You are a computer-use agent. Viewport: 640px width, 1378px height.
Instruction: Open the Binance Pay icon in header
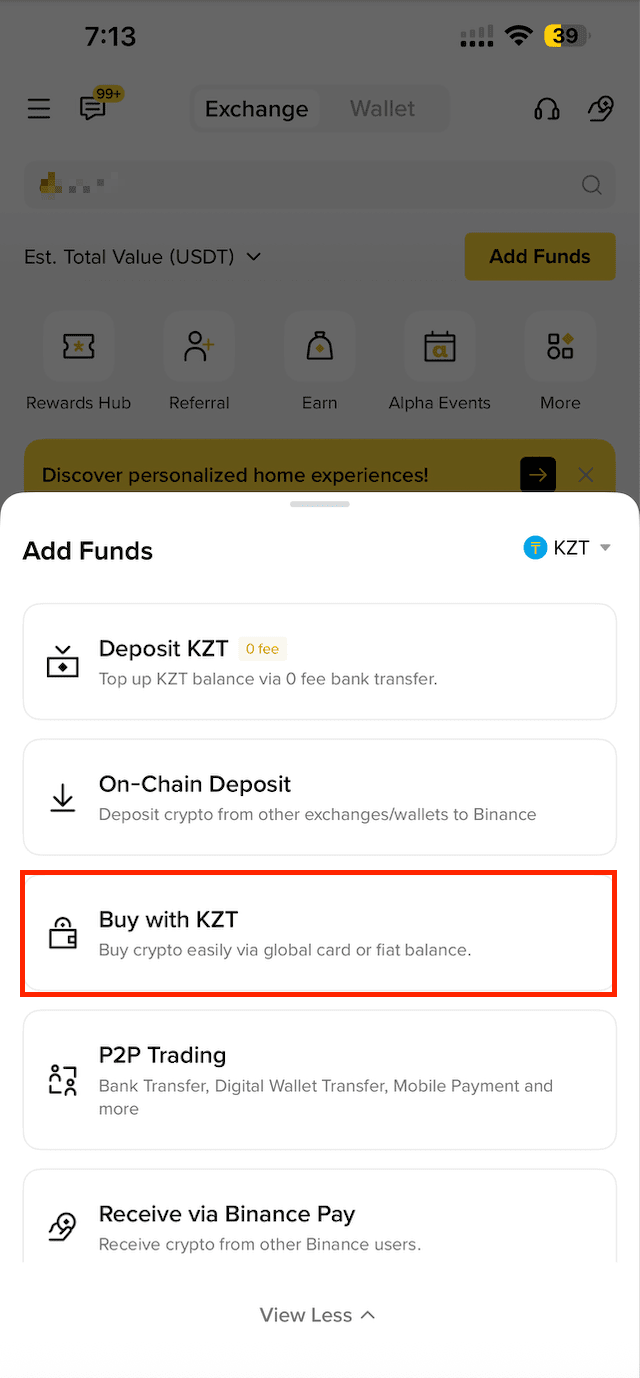click(600, 109)
